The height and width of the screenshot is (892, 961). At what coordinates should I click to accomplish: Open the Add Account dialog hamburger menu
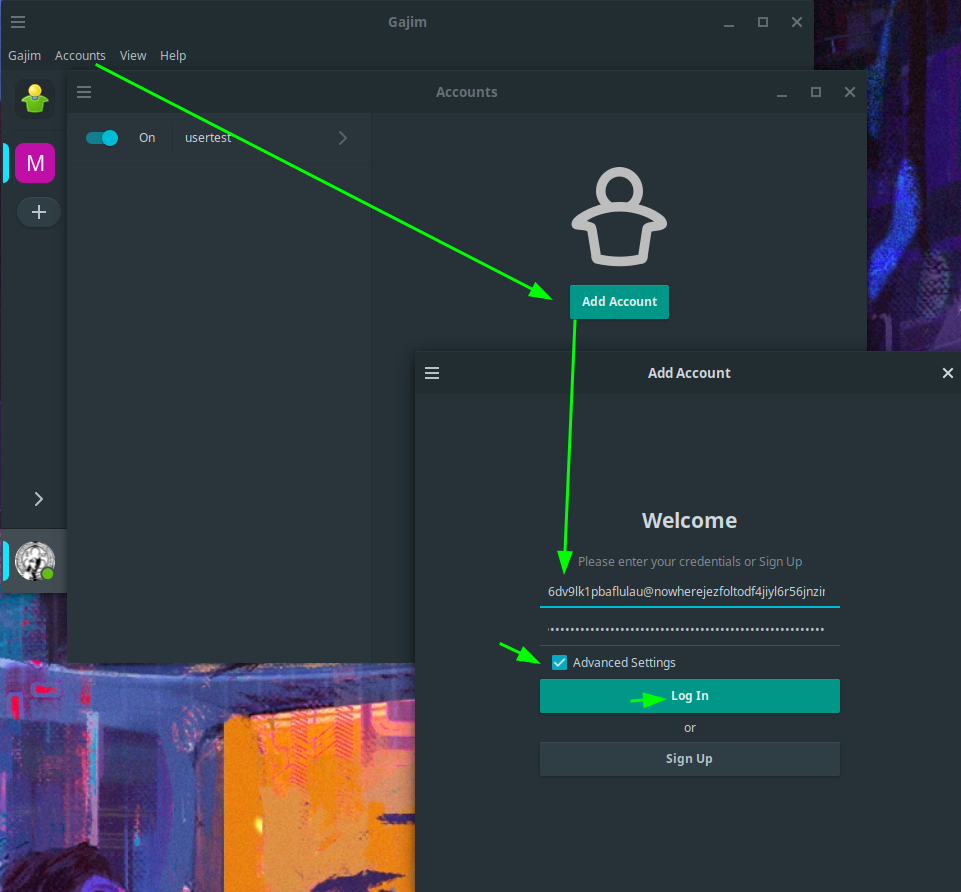[x=432, y=373]
